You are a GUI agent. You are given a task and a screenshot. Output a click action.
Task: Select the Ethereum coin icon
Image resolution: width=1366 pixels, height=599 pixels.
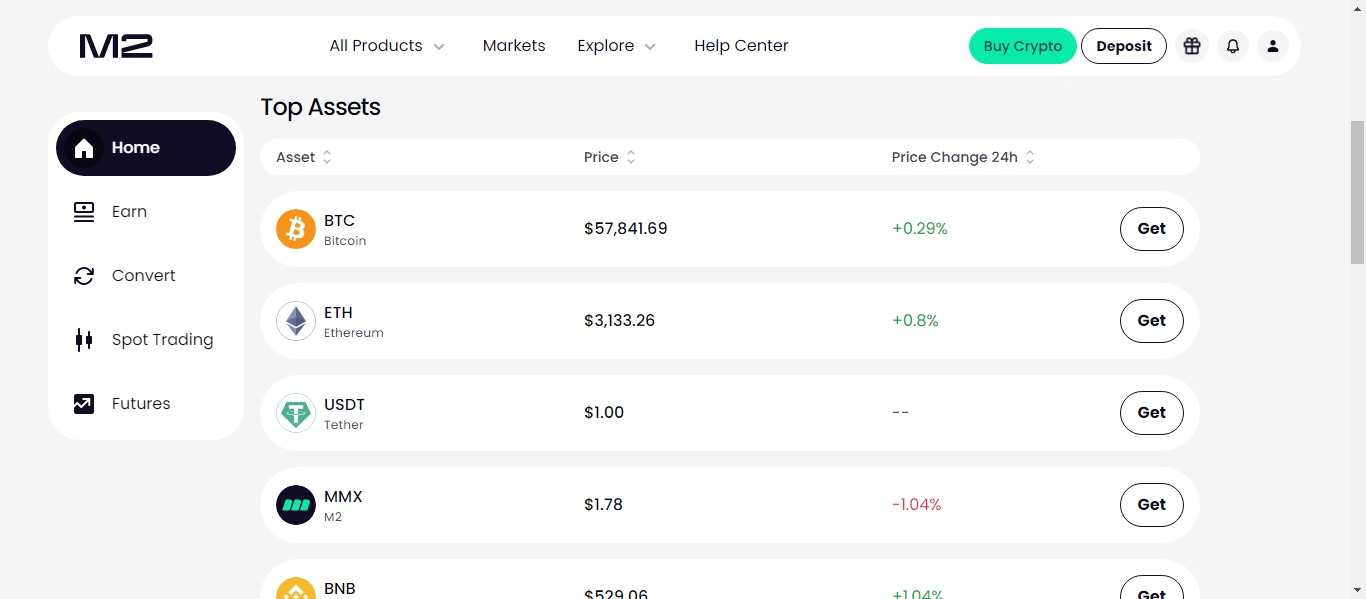[x=296, y=321]
